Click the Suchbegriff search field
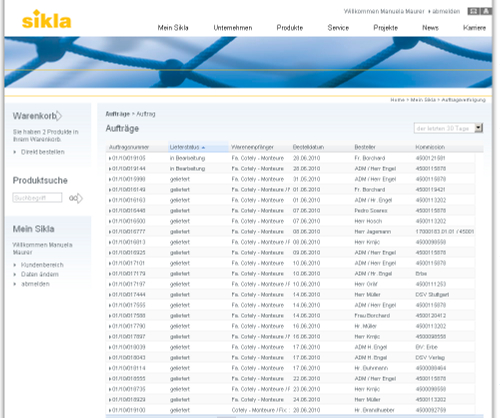This screenshot has height=418, width=500. click(37, 198)
